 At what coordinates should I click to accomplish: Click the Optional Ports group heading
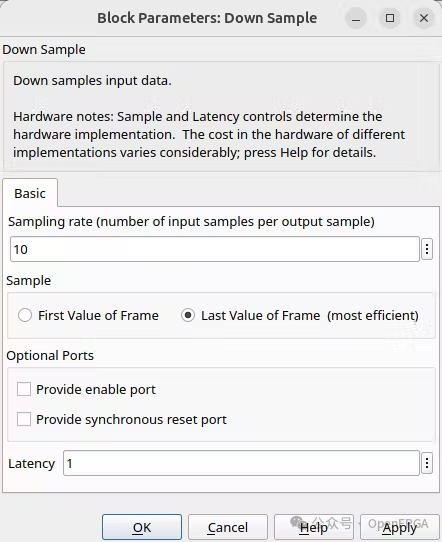click(50, 356)
